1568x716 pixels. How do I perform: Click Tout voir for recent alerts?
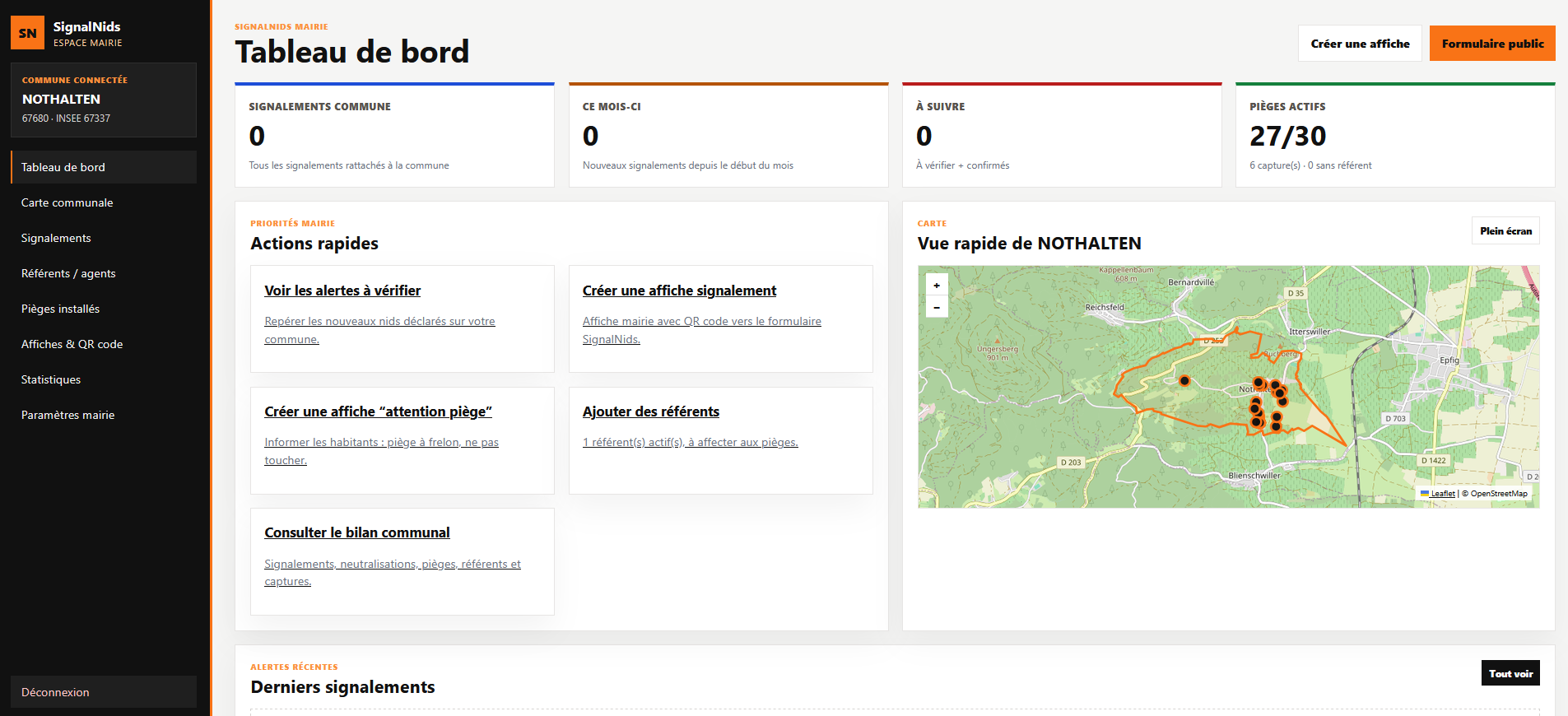1510,673
